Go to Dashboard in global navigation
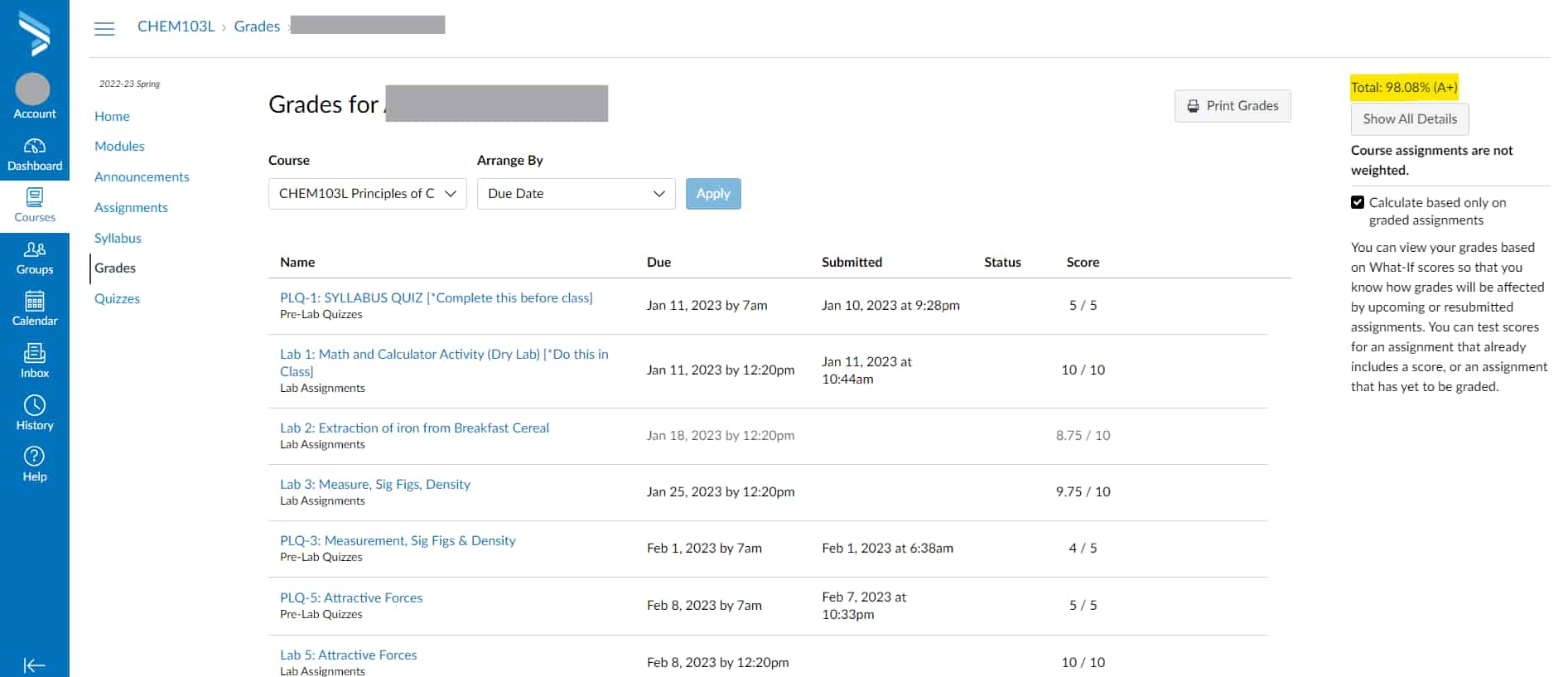 (34, 155)
